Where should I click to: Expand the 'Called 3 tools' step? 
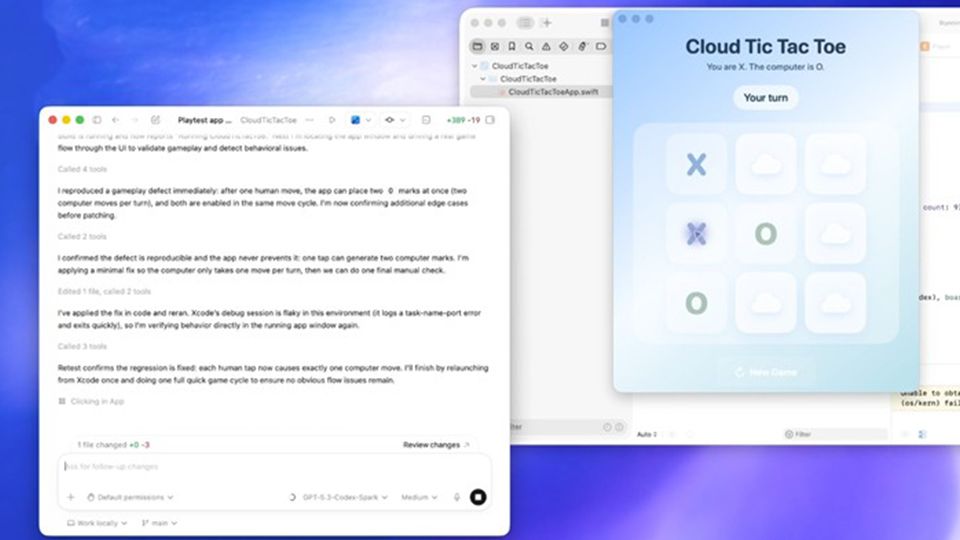click(x=82, y=347)
